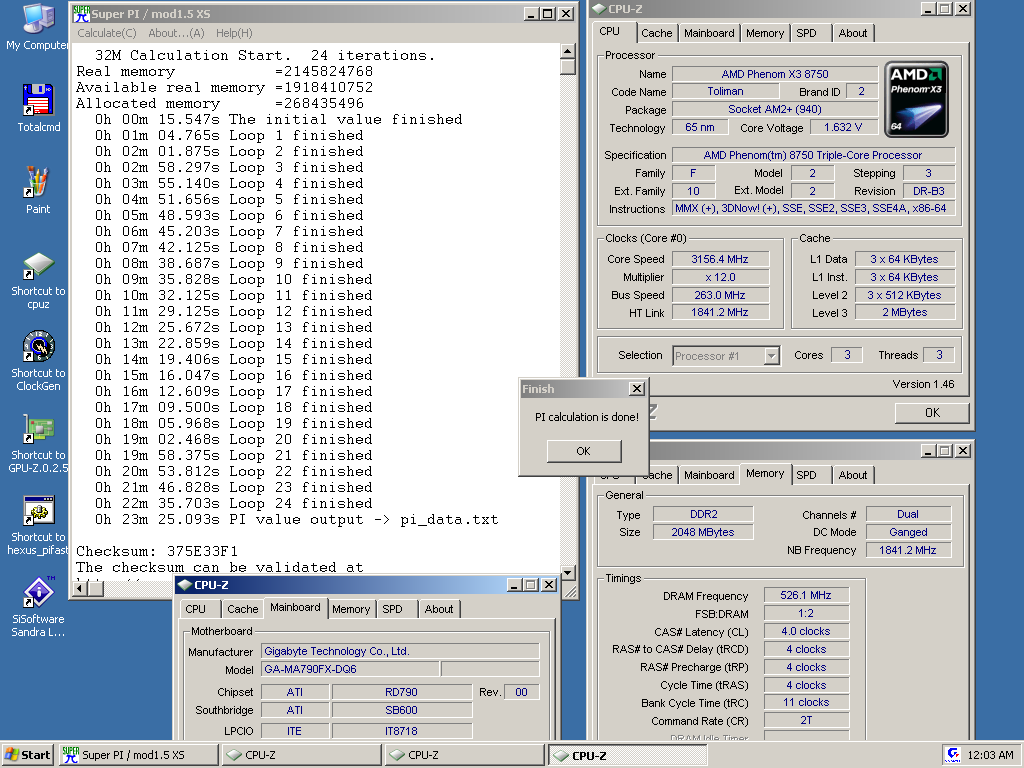Click the Super PI title bar icon
This screenshot has height=768, width=1024.
[81, 14]
